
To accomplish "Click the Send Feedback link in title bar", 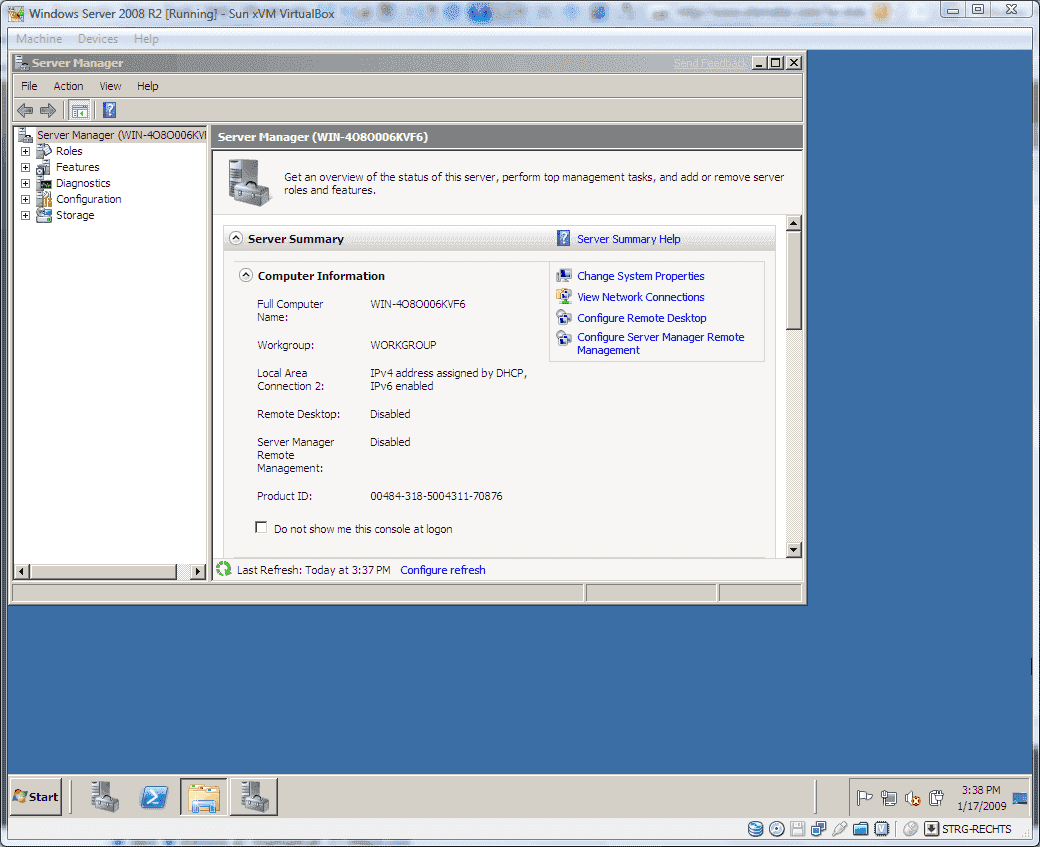I will coord(710,63).
